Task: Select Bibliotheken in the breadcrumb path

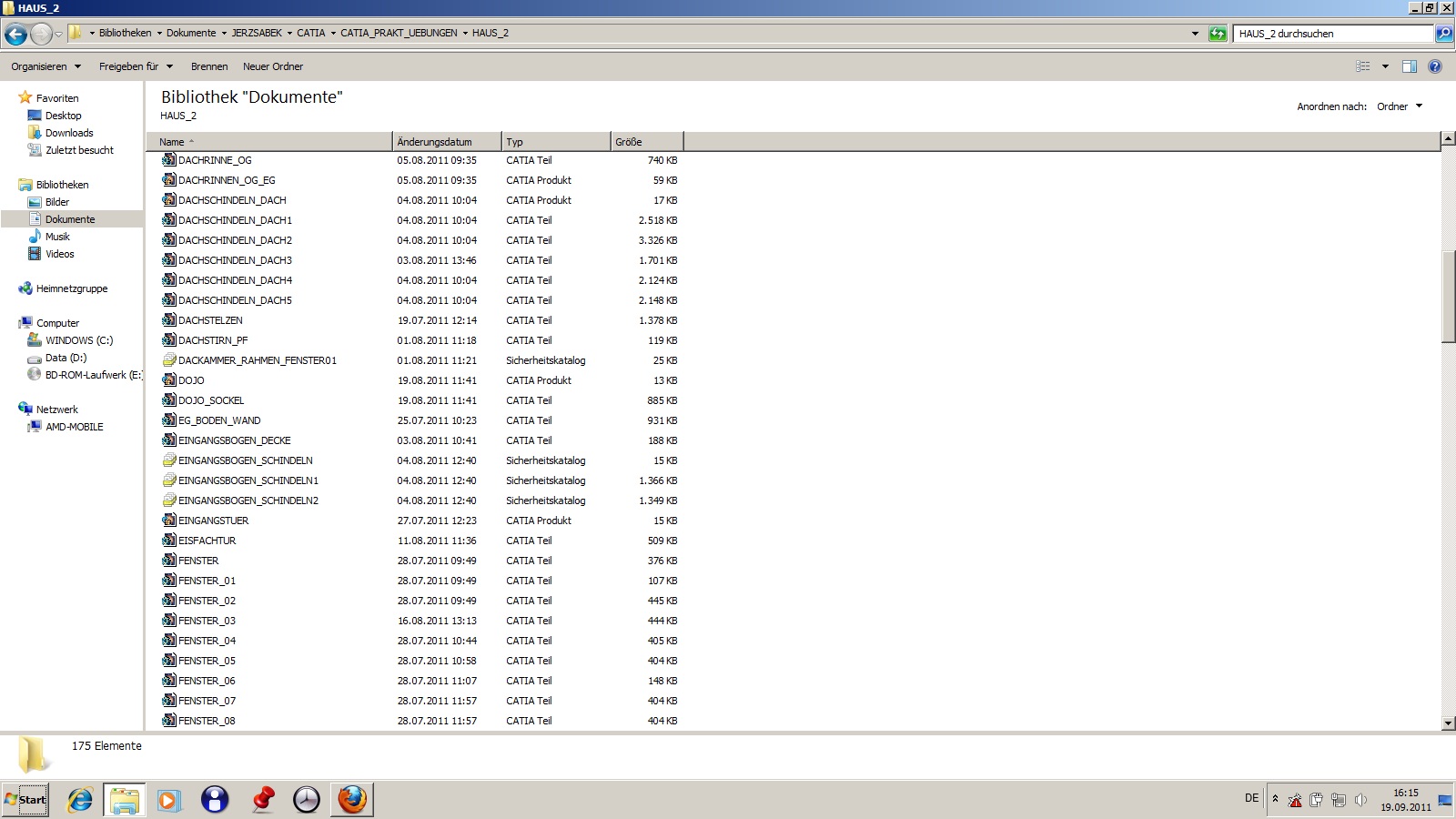Action: click(126, 33)
